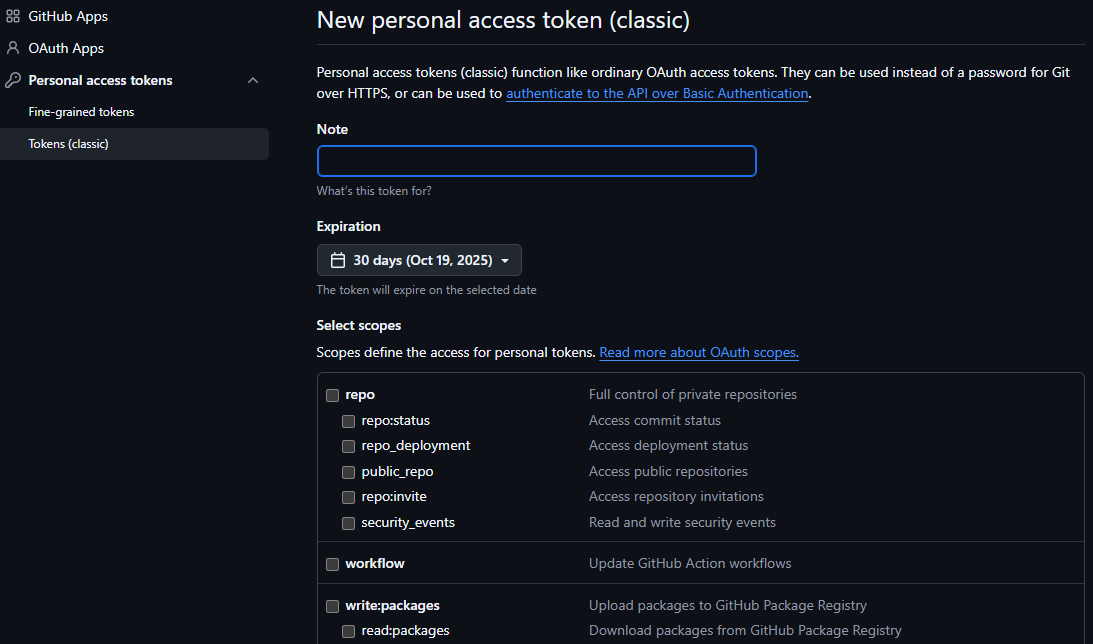Click the Personal access tokens key icon

click(13, 80)
